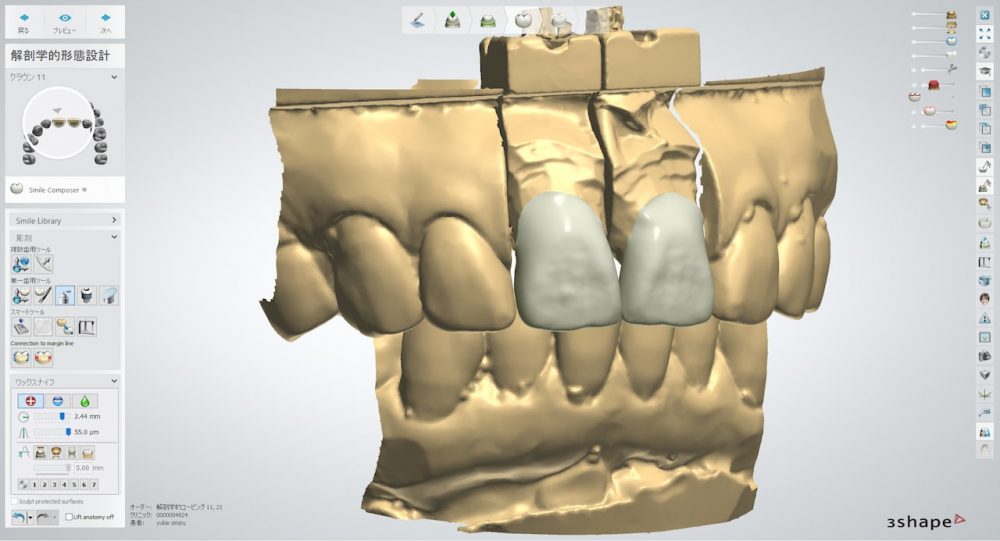Toggle the preview (プレビュー) eye
This screenshot has height=541, width=1000.
pos(65,21)
